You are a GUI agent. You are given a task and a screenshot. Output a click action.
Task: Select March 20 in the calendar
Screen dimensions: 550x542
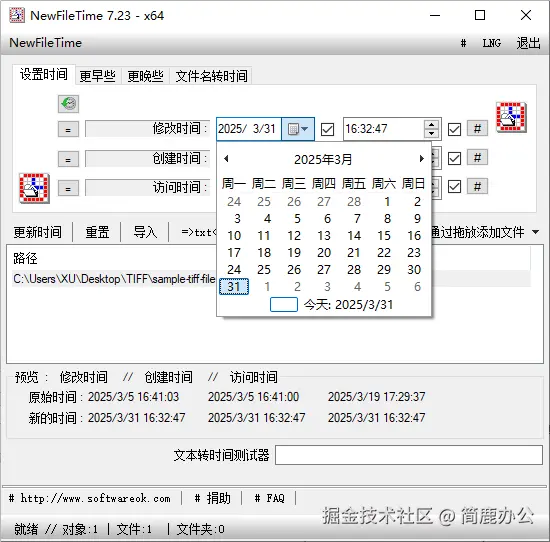(x=324, y=253)
